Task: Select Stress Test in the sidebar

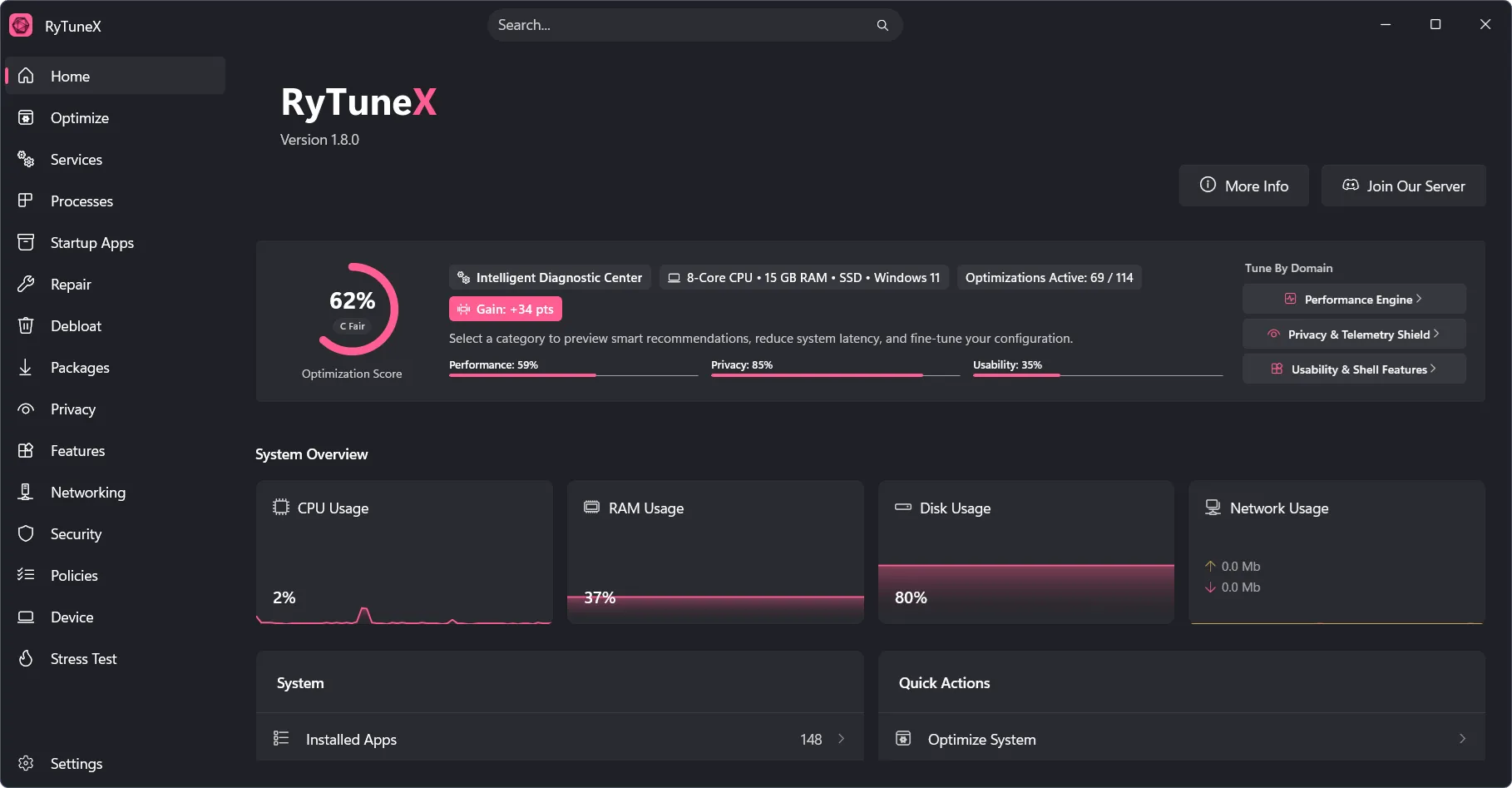Action: pyautogui.click(x=115, y=658)
